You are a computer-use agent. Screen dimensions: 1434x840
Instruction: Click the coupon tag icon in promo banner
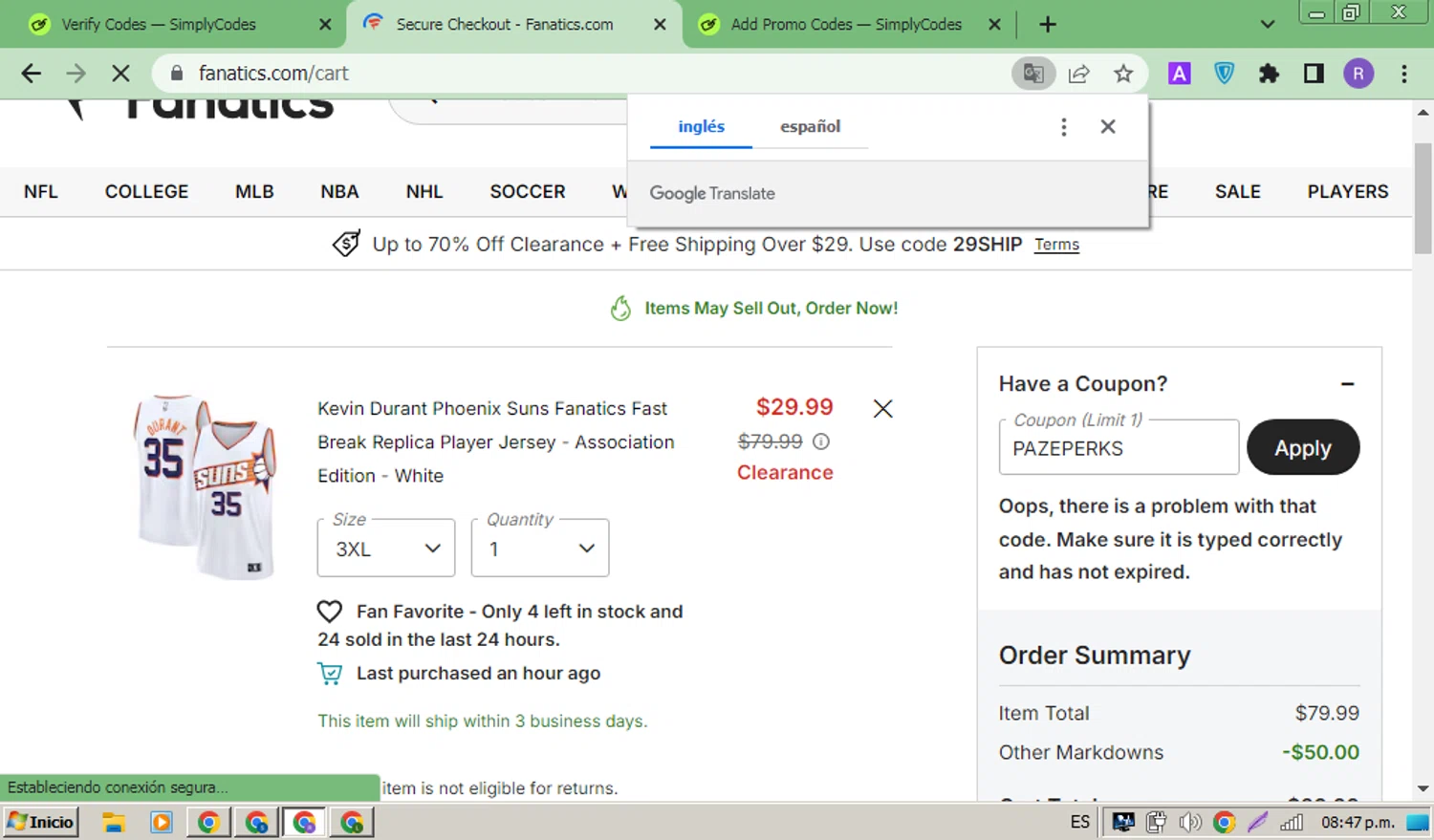(x=346, y=244)
